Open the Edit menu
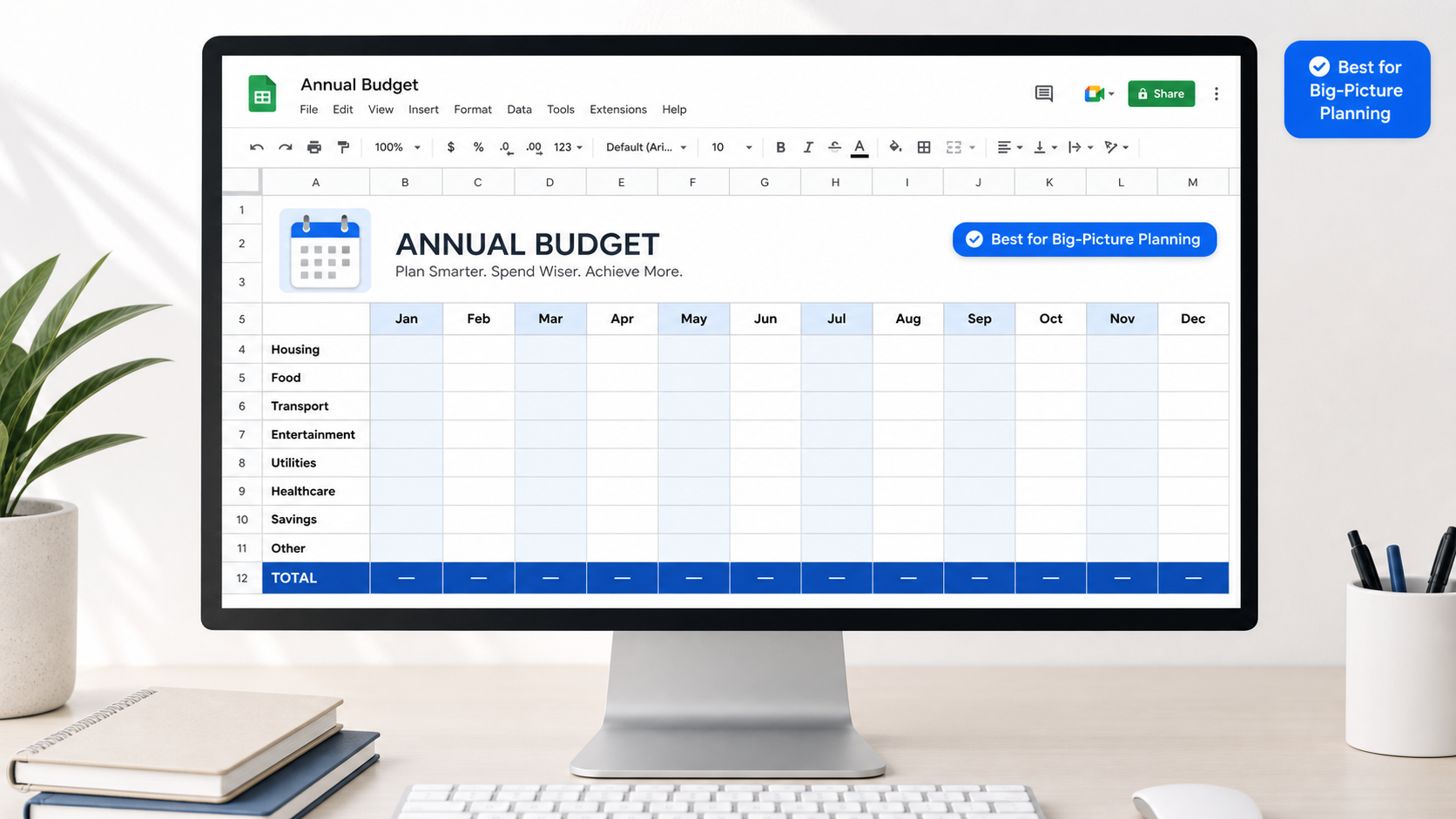Screen dimensions: 1456x819 [342, 110]
